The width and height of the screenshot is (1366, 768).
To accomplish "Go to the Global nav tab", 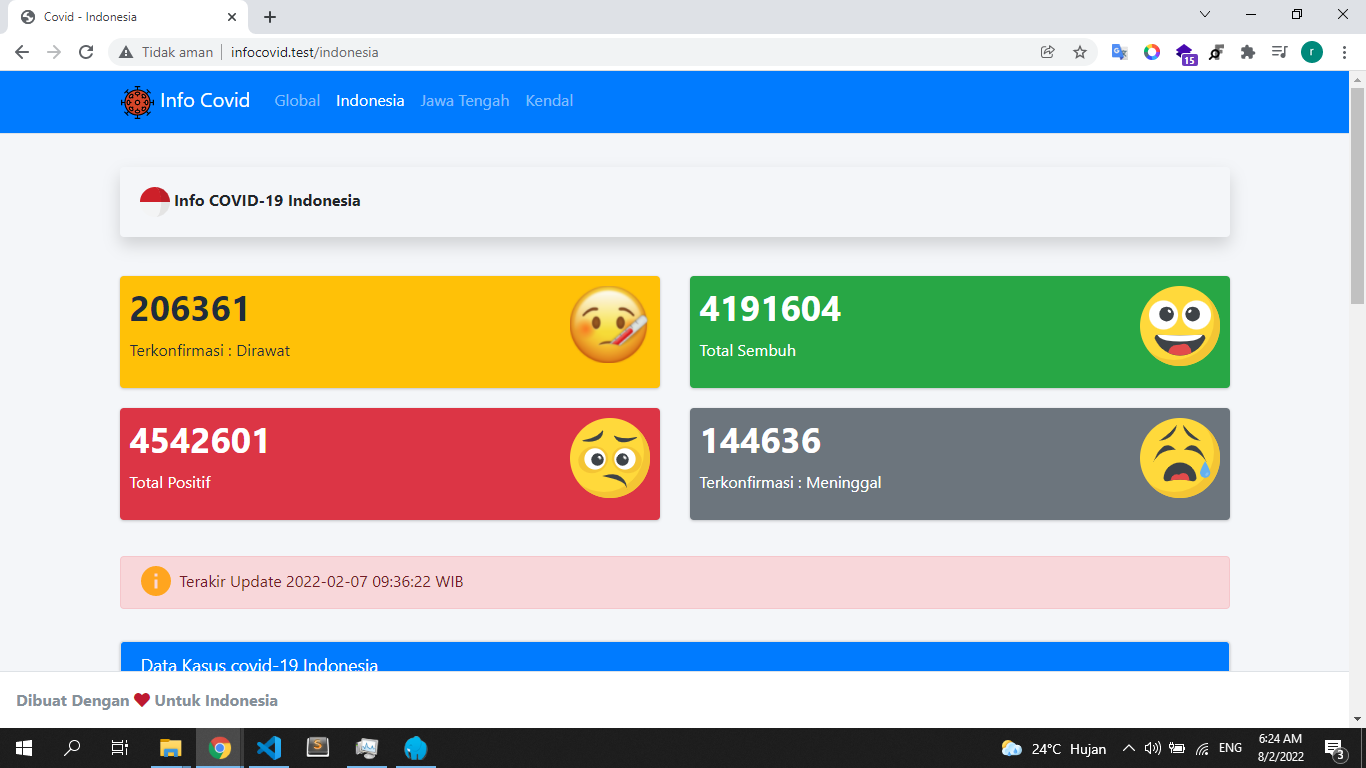I will point(297,101).
